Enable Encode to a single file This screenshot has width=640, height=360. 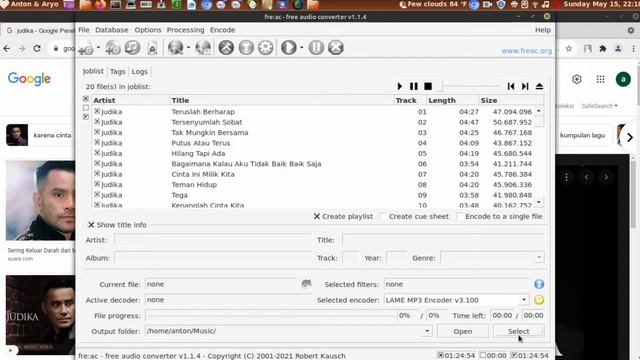[460, 216]
